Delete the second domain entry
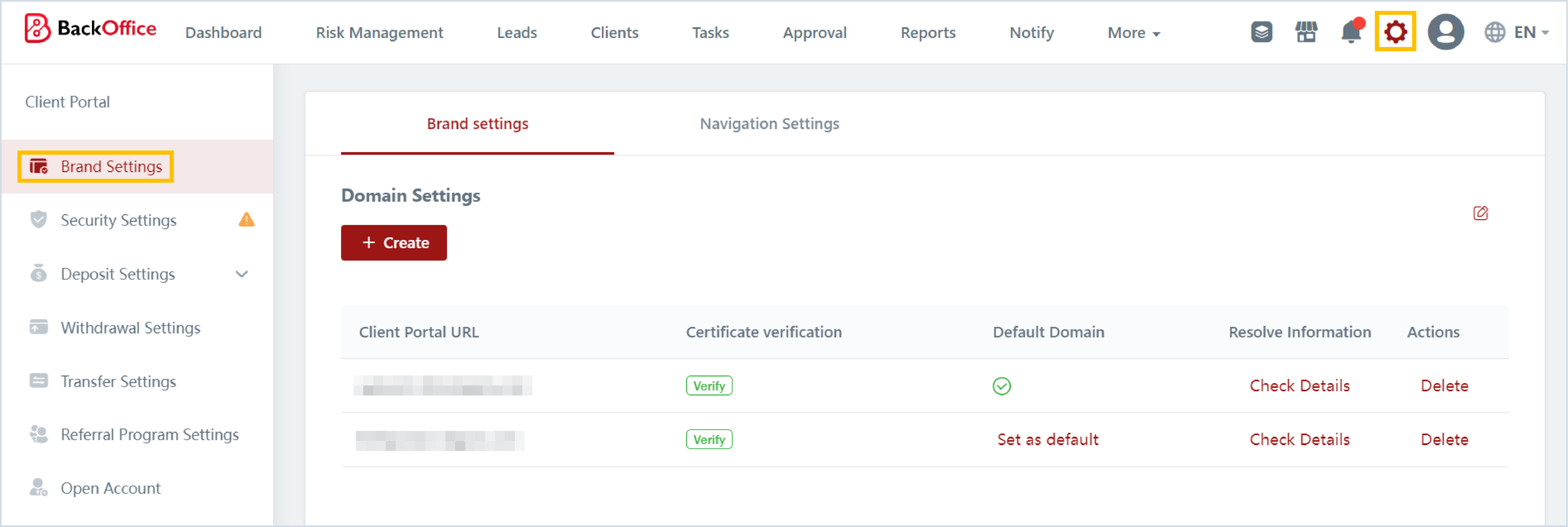 pos(1444,439)
